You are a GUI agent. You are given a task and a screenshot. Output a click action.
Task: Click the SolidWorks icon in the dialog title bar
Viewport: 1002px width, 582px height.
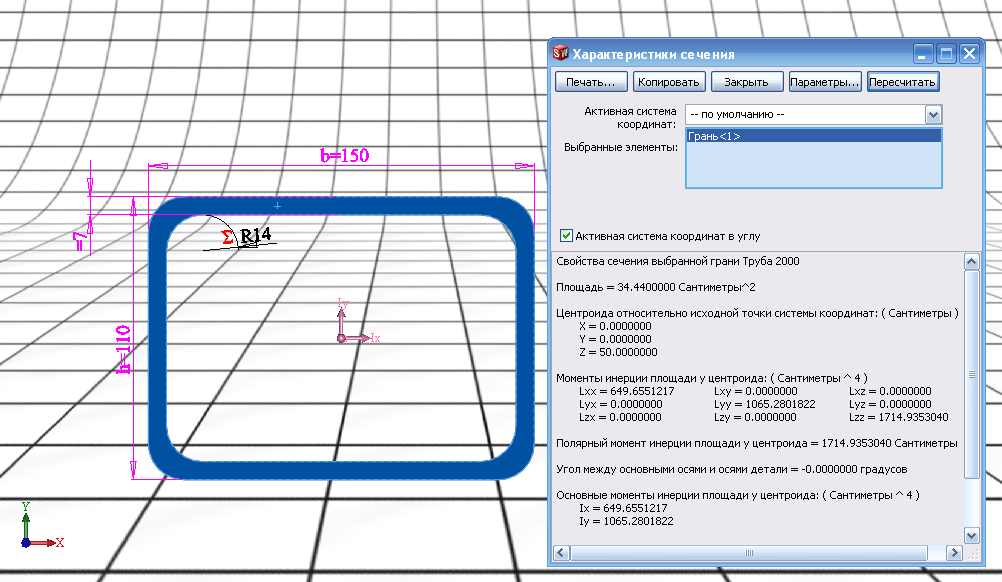click(561, 54)
